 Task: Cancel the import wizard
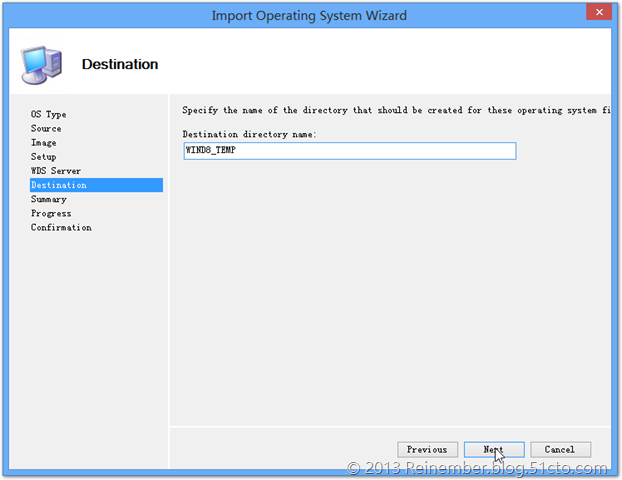pos(560,449)
